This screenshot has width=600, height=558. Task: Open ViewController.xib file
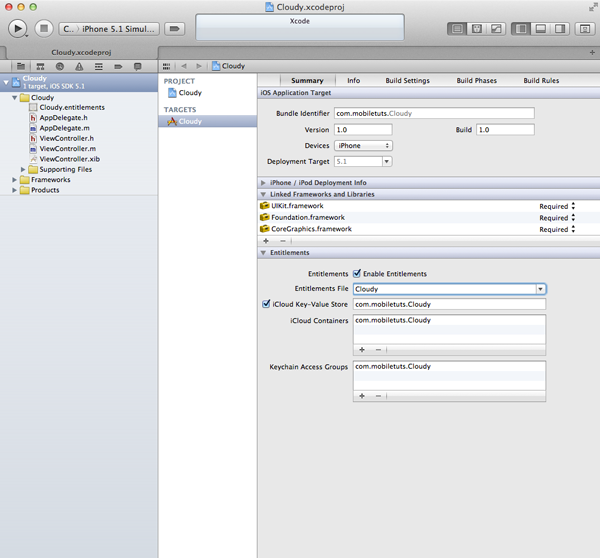(65, 159)
